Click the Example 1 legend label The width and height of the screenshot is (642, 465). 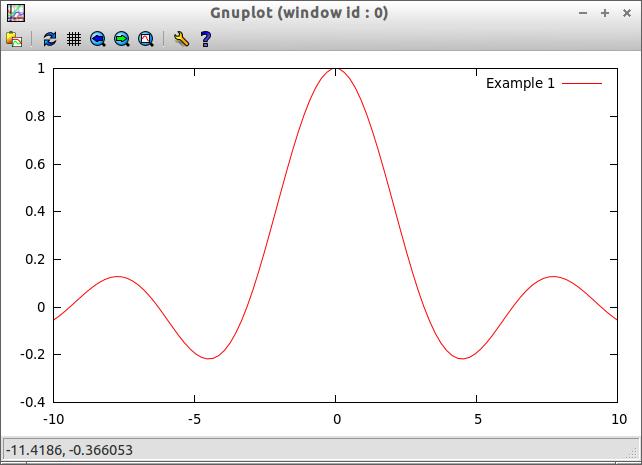[x=520, y=83]
